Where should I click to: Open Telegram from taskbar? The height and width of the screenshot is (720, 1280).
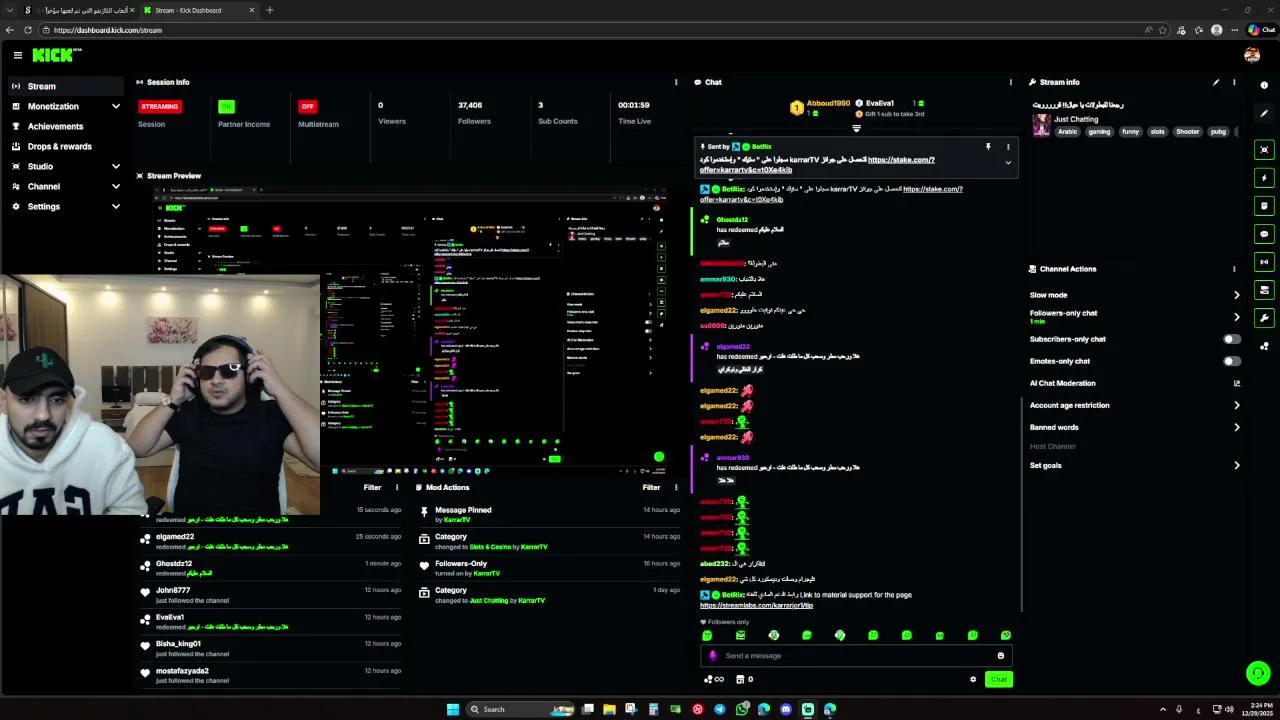point(719,709)
